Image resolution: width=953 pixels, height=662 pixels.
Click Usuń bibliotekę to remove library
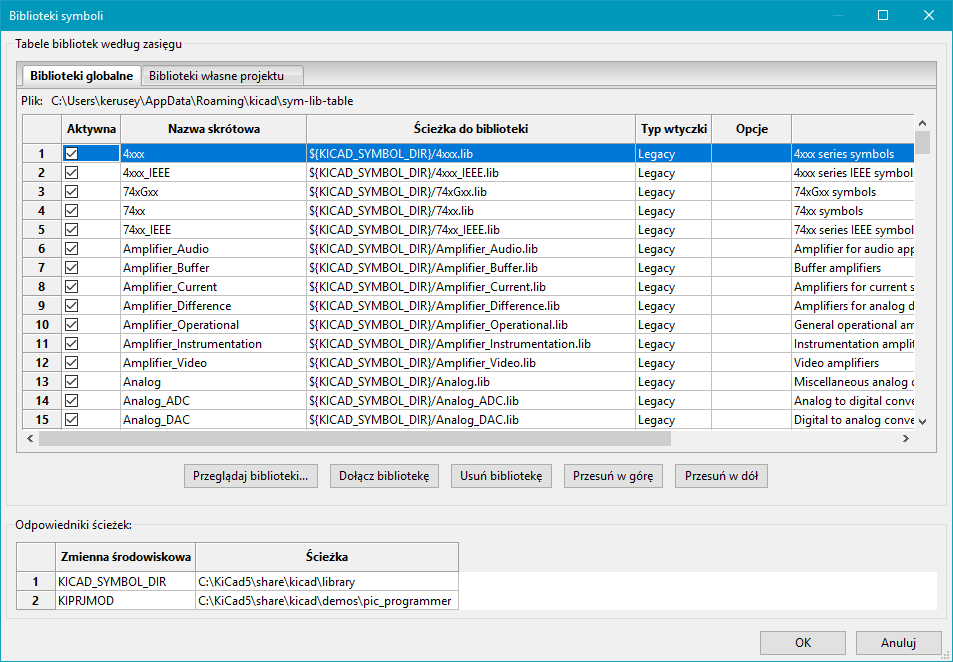pyautogui.click(x=501, y=476)
